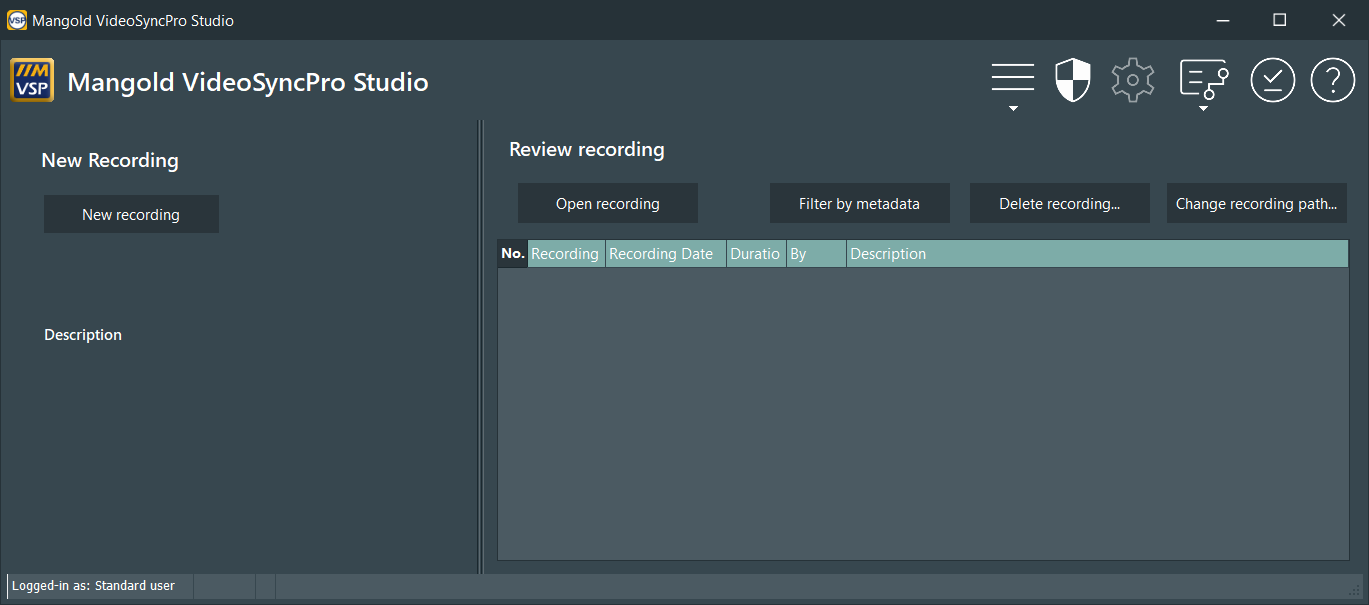The image size is (1369, 605).
Task: Click Delete recording... button
Action: coord(1059,203)
